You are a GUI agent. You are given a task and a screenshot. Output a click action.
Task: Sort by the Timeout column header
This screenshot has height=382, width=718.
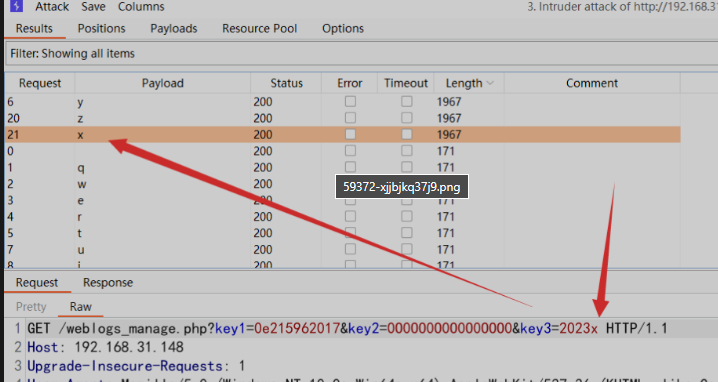click(x=406, y=83)
